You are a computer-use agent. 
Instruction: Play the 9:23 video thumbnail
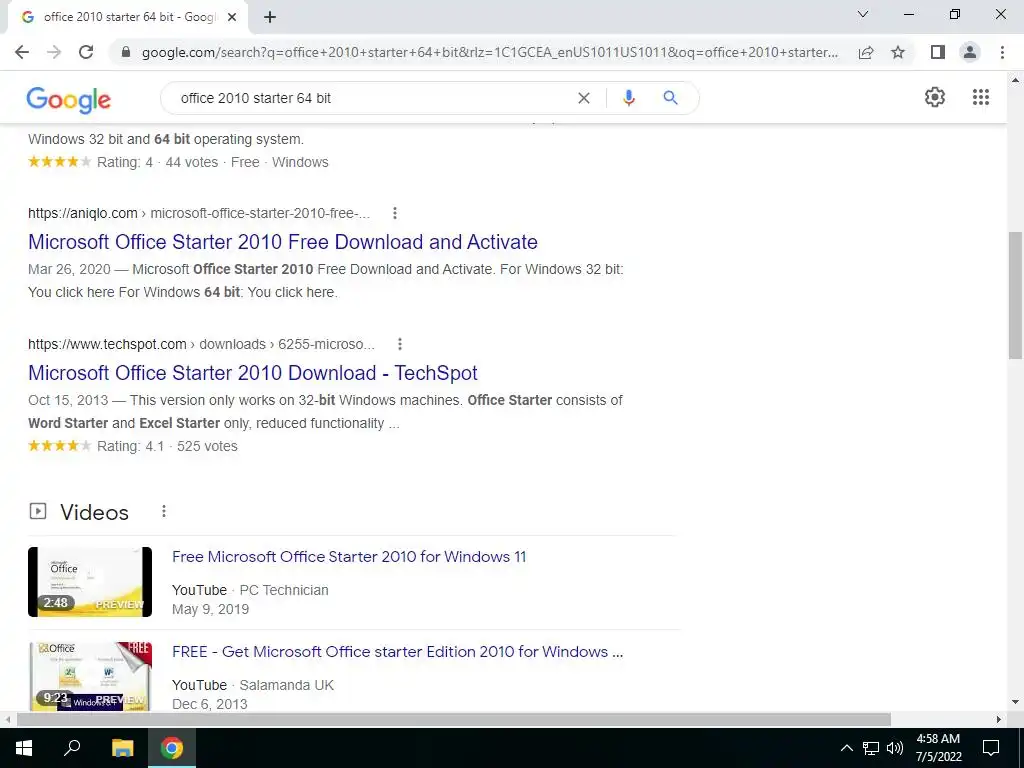pos(90,676)
